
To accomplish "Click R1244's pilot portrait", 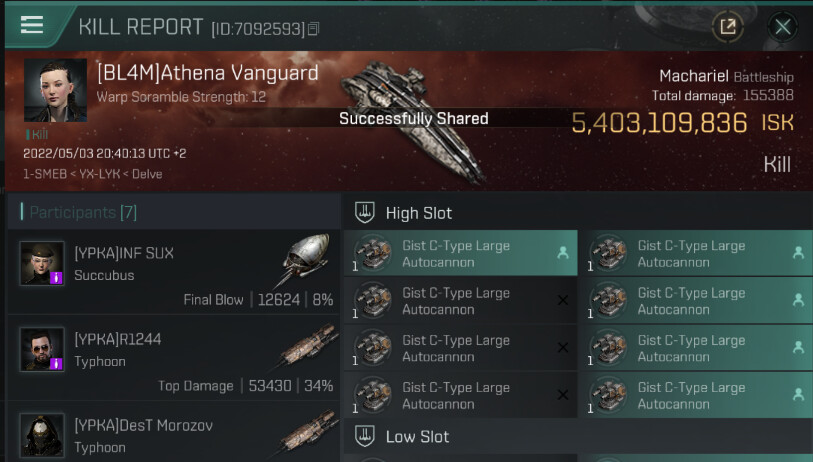I will 42,349.
